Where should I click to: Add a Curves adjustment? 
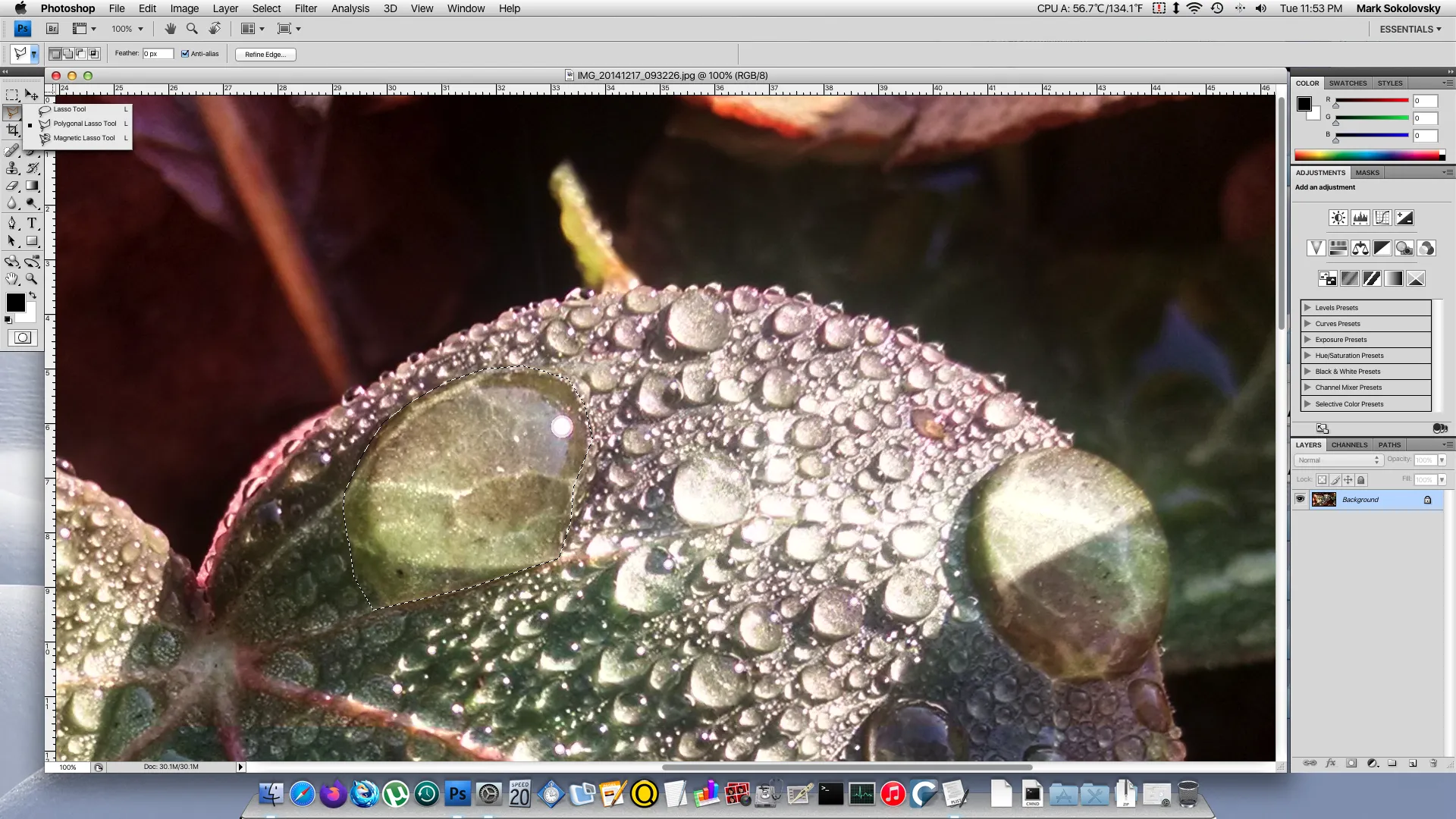coord(1382,218)
